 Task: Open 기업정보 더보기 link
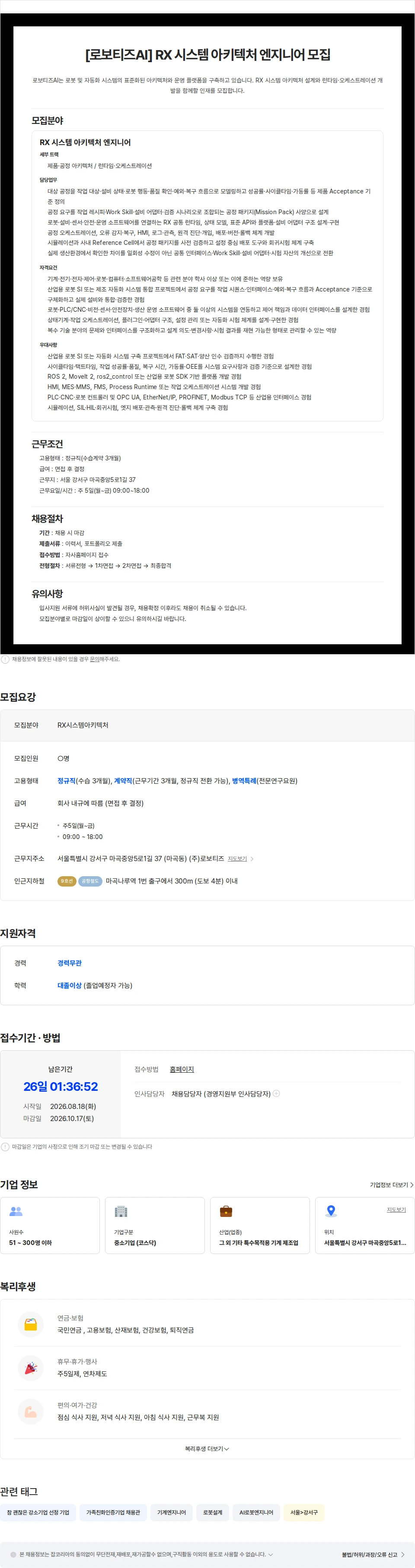point(392,1185)
